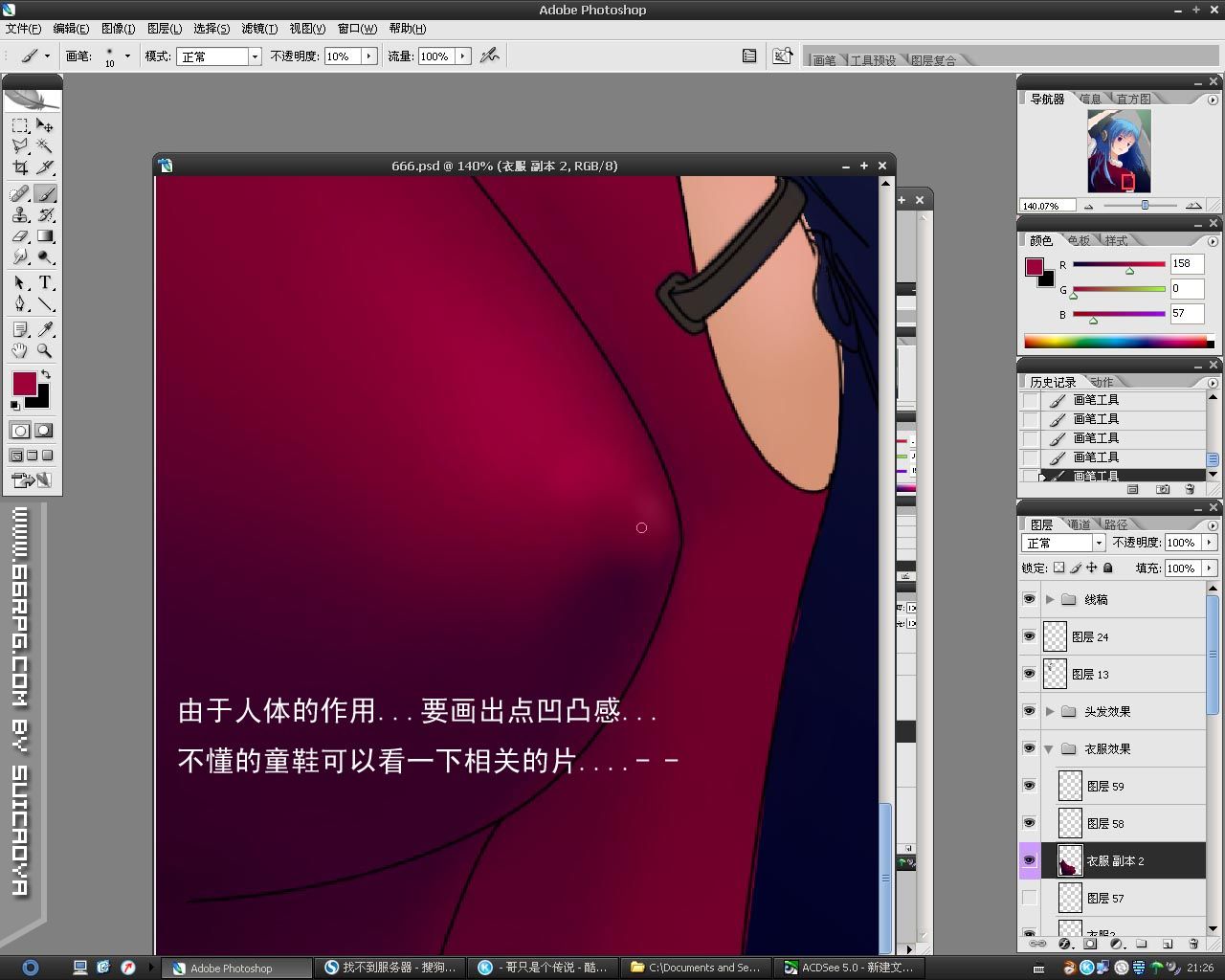Select the Gradient tool
The height and width of the screenshot is (980, 1225).
[x=45, y=236]
